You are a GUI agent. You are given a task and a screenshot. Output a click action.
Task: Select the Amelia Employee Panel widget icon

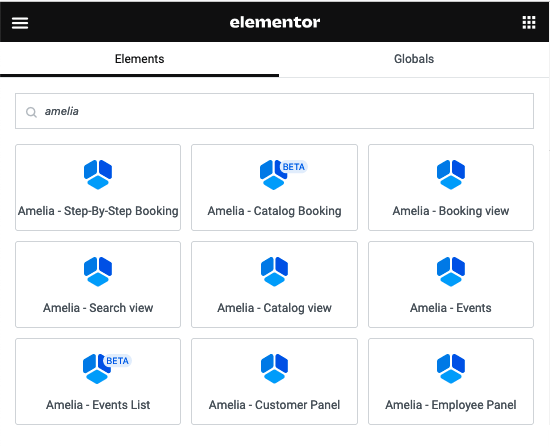pyautogui.click(x=451, y=368)
